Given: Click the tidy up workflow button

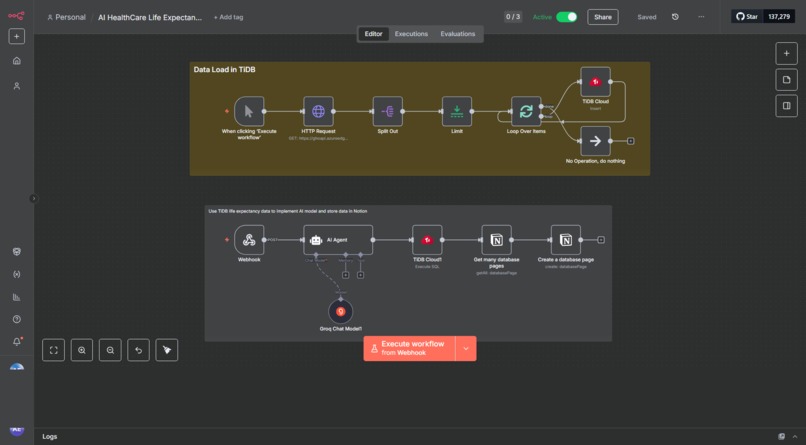Looking at the screenshot, I should tap(167, 350).
